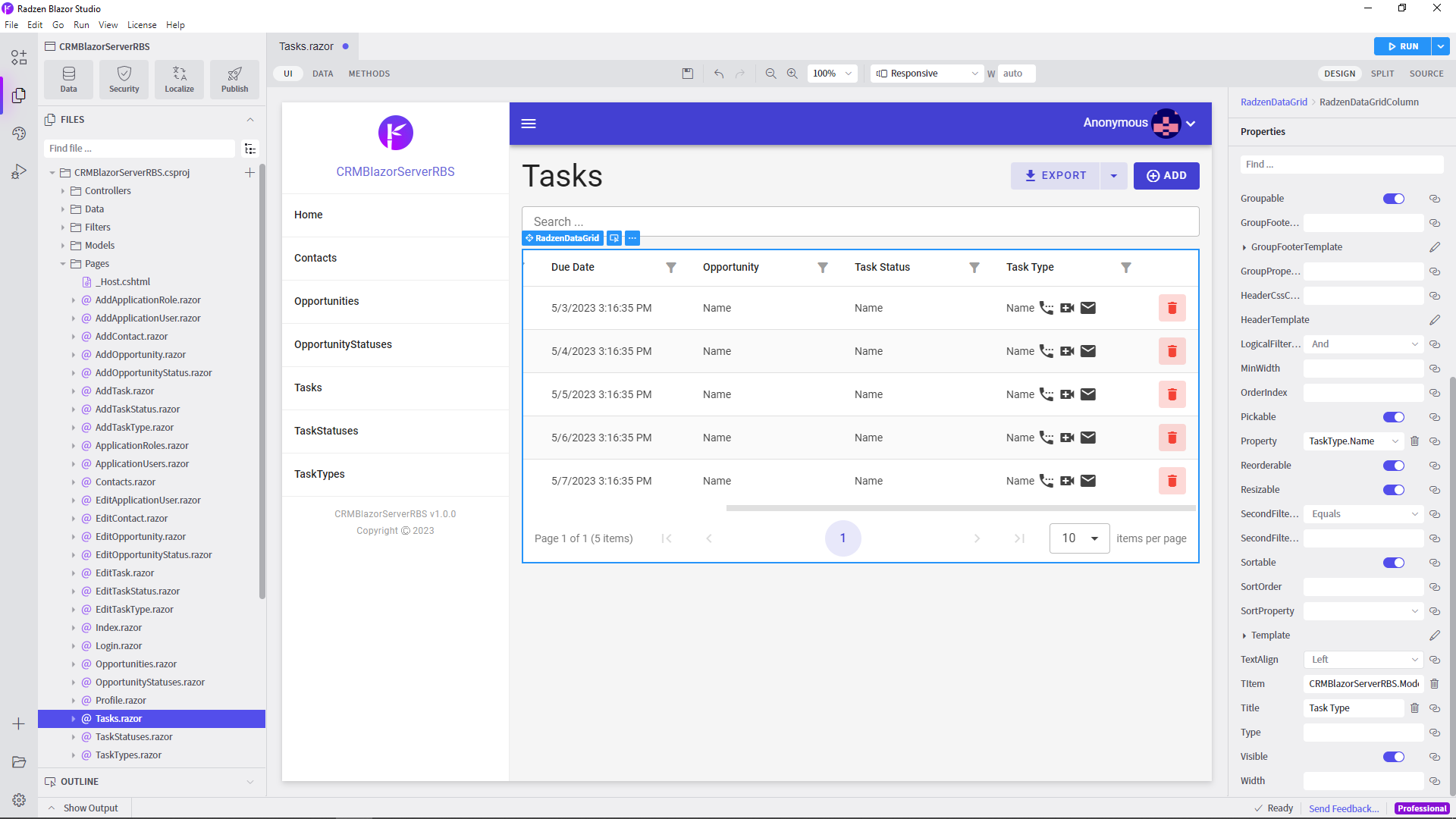Toggle the Sortable switch
Viewport: 1456px width, 819px height.
1394,563
